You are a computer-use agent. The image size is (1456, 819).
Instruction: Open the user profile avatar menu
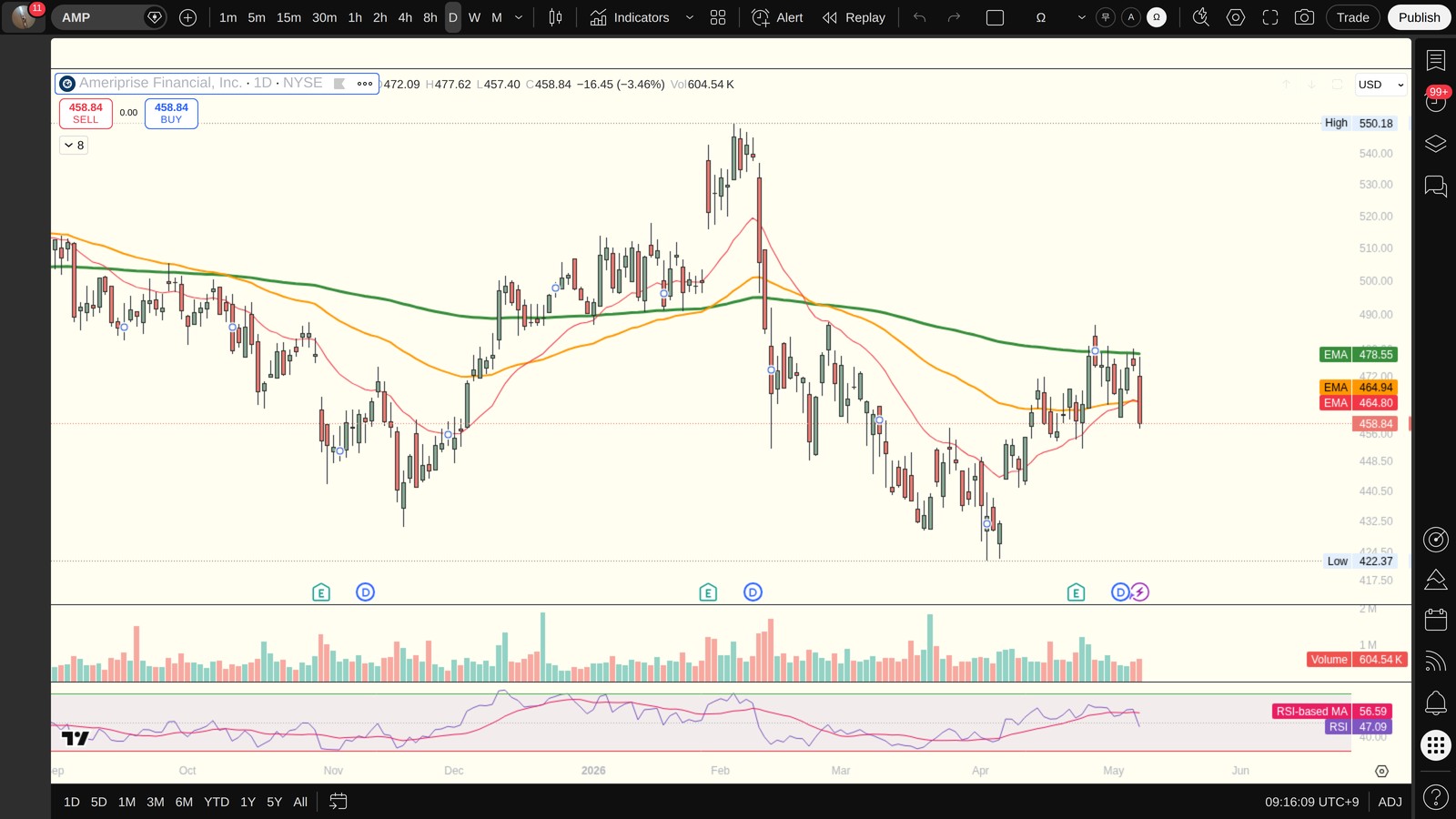coord(24,17)
